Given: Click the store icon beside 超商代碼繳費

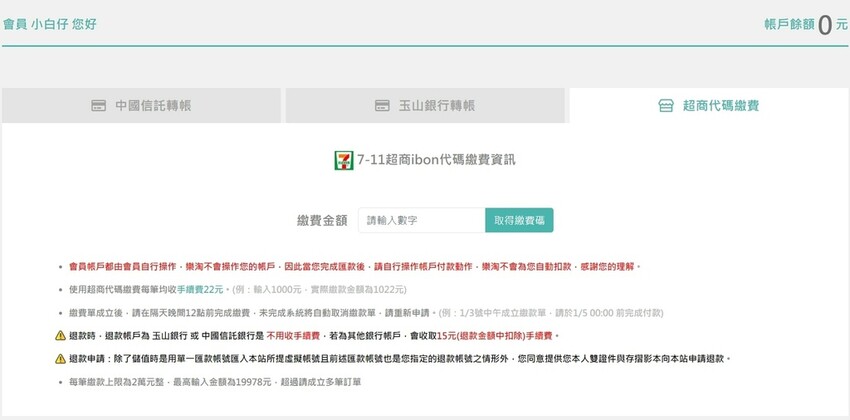Looking at the screenshot, I should click(x=666, y=106).
